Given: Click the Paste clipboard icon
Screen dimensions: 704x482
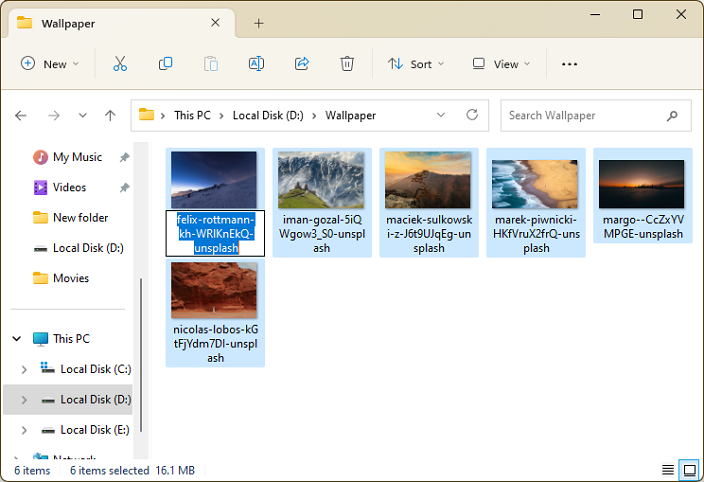Looking at the screenshot, I should 211,64.
